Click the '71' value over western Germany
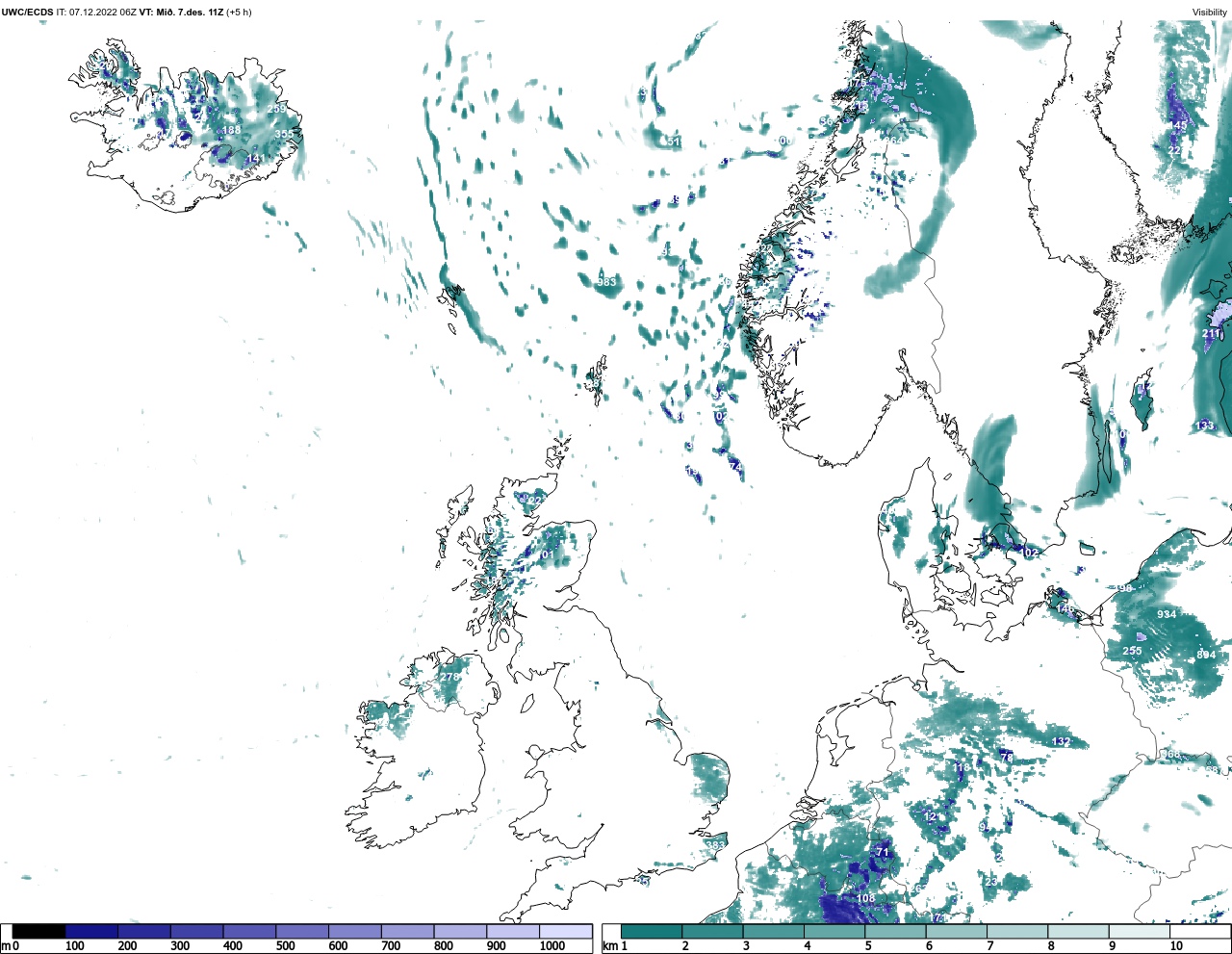This screenshot has width=1232, height=954. [x=883, y=852]
